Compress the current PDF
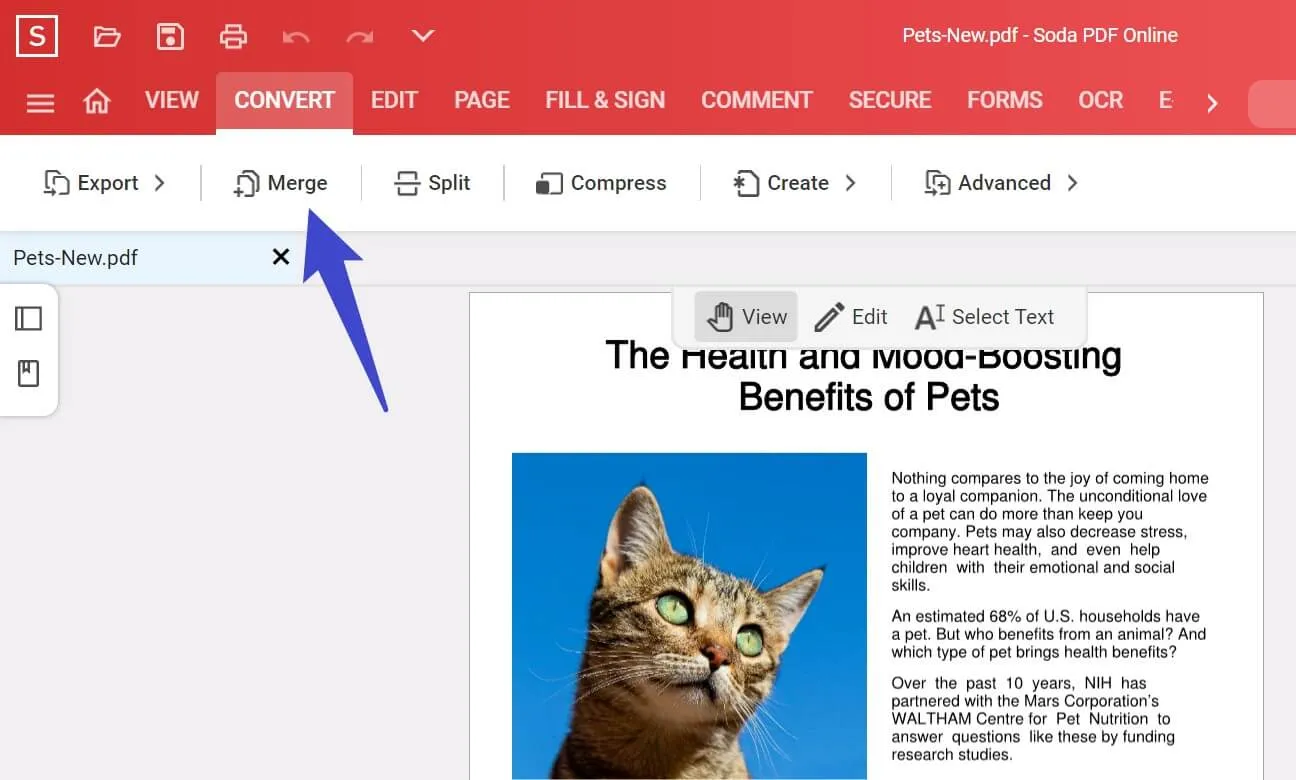 (600, 183)
